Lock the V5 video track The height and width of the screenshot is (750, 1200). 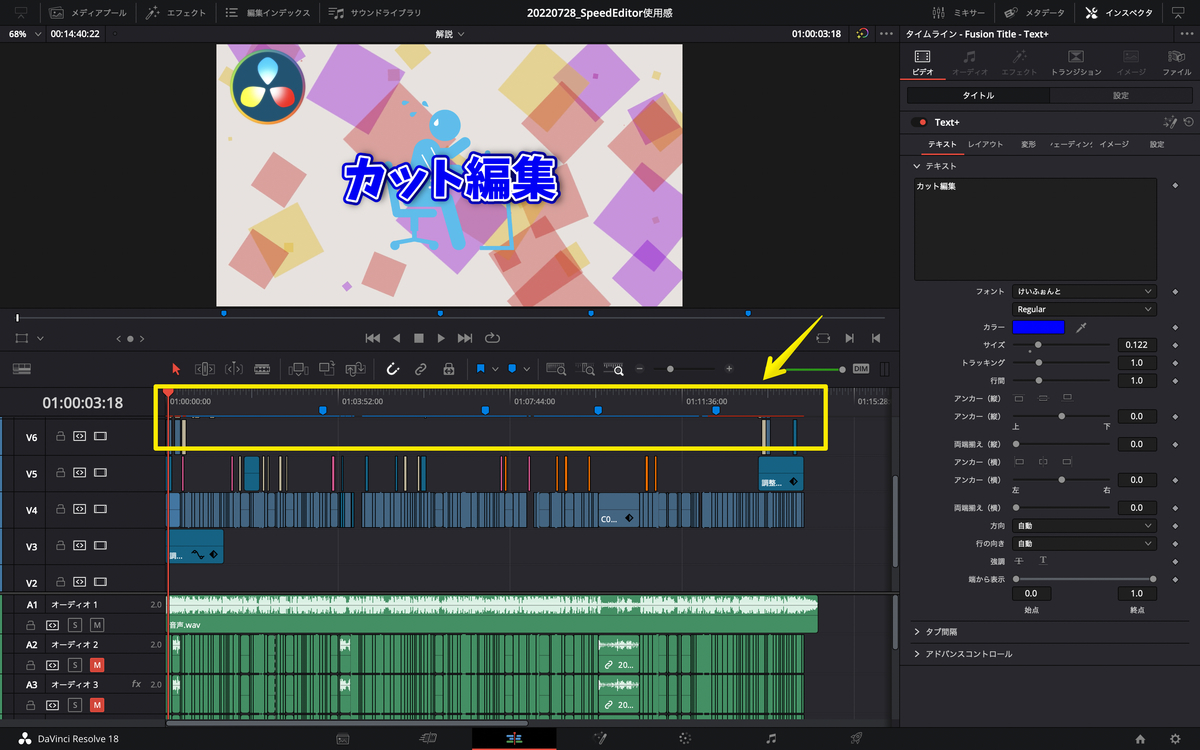pyautogui.click(x=60, y=474)
